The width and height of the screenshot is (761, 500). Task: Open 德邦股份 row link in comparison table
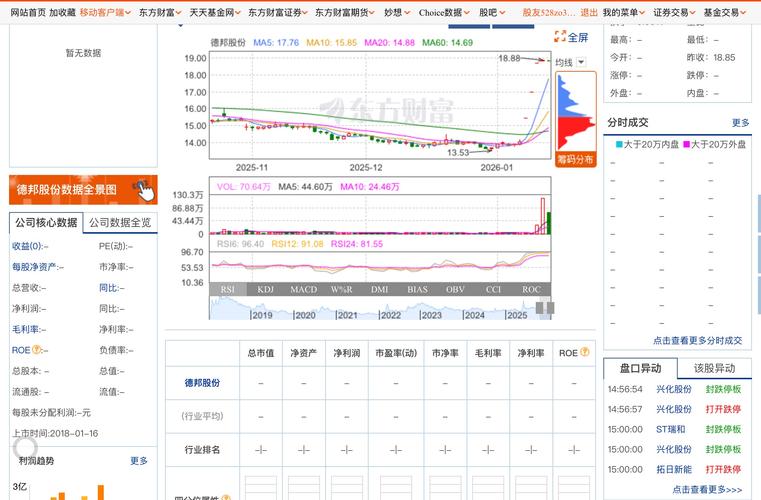tap(202, 383)
